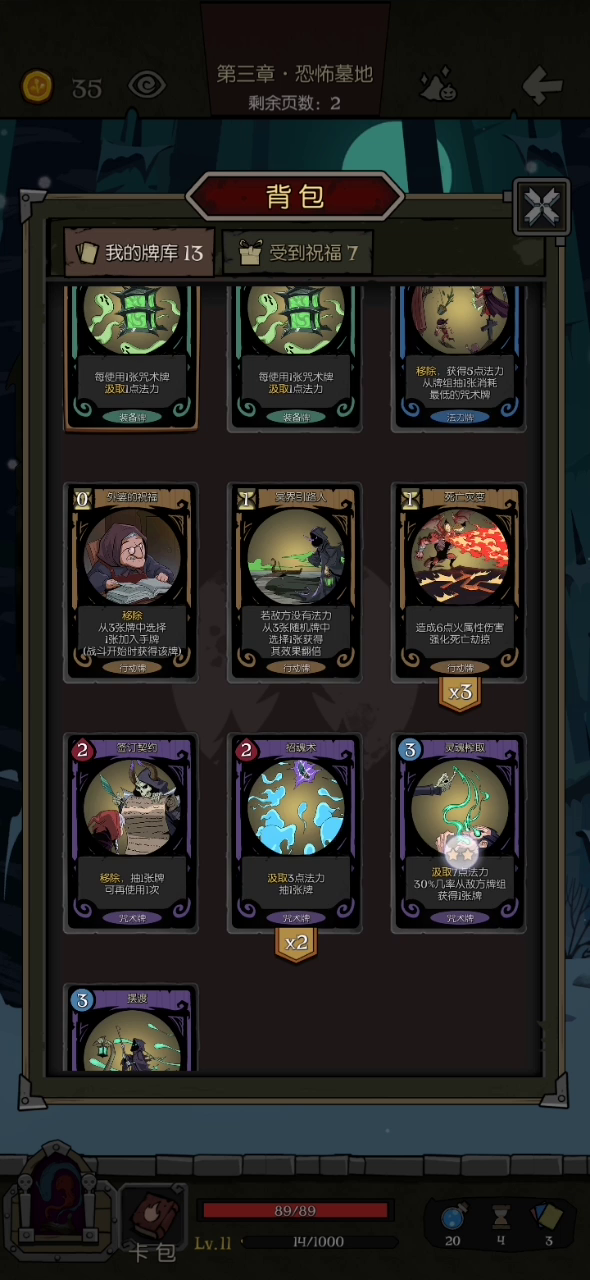
Task: Switch to 我的牌库 13 tab
Action: click(139, 252)
